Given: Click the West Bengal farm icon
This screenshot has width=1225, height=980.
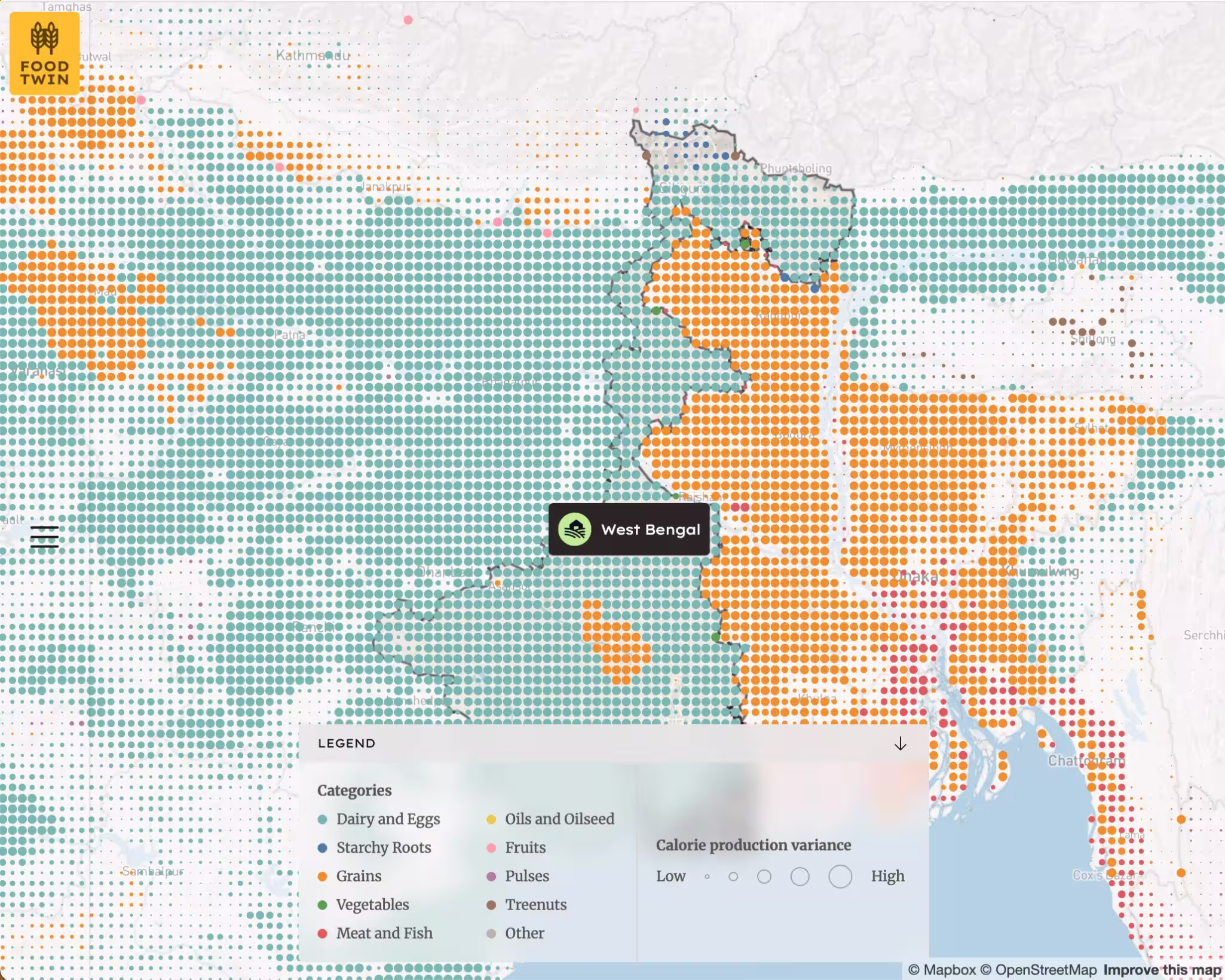Looking at the screenshot, I should coord(575,529).
